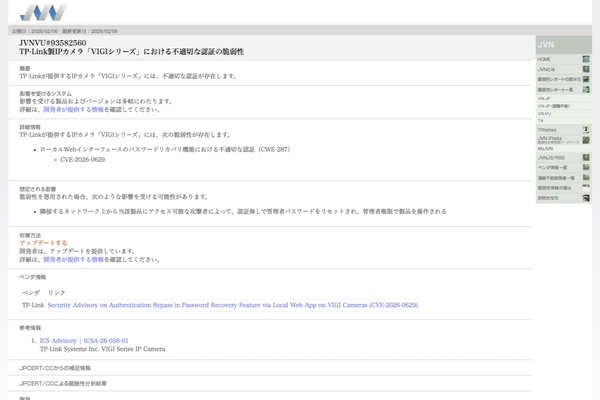Screen dimensions: 600x400
Task: Click the 連絡不能開発者一覧 icon in the sidebar
Action: pos(586,178)
